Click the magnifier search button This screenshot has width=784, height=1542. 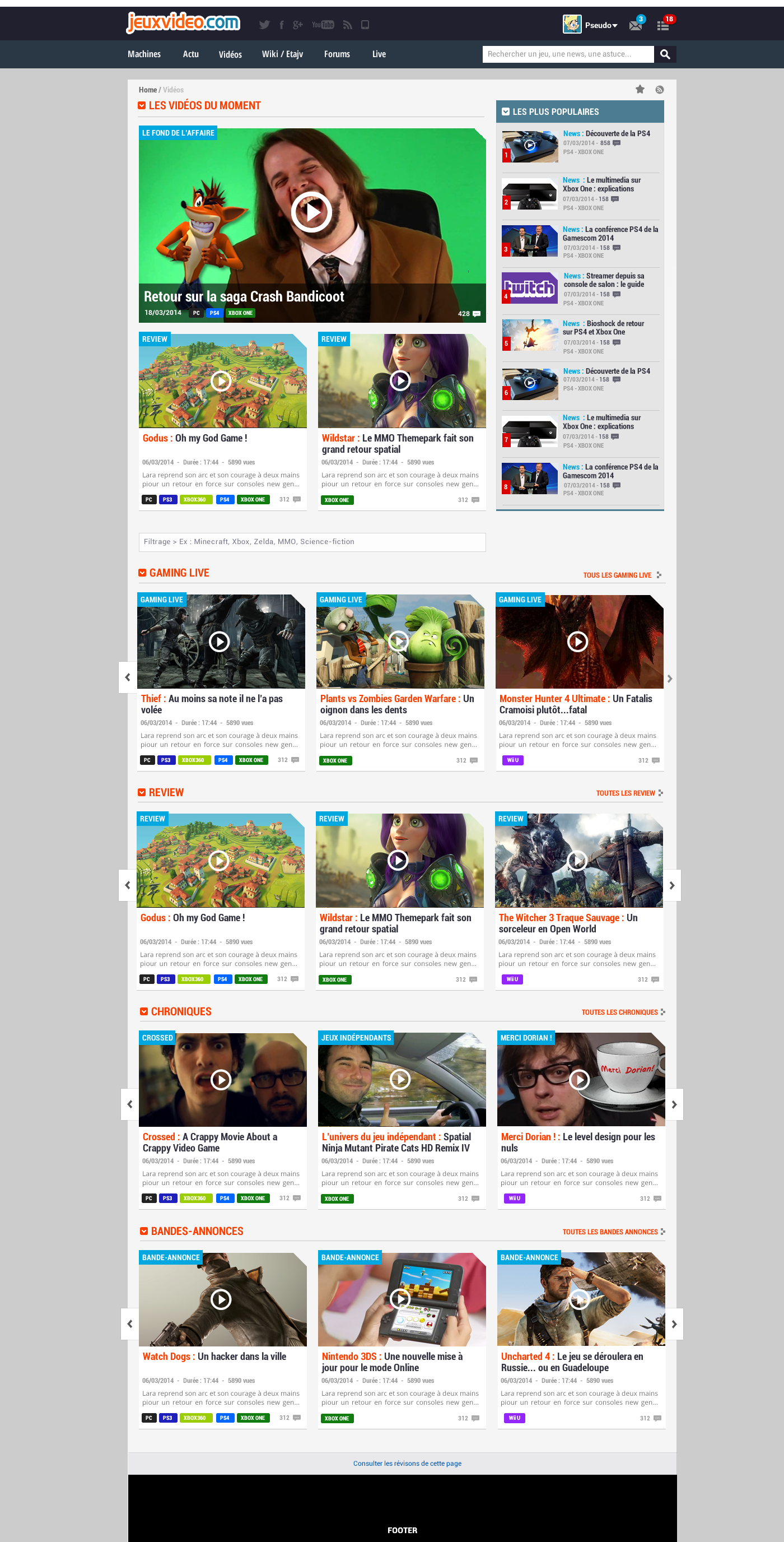click(x=665, y=54)
